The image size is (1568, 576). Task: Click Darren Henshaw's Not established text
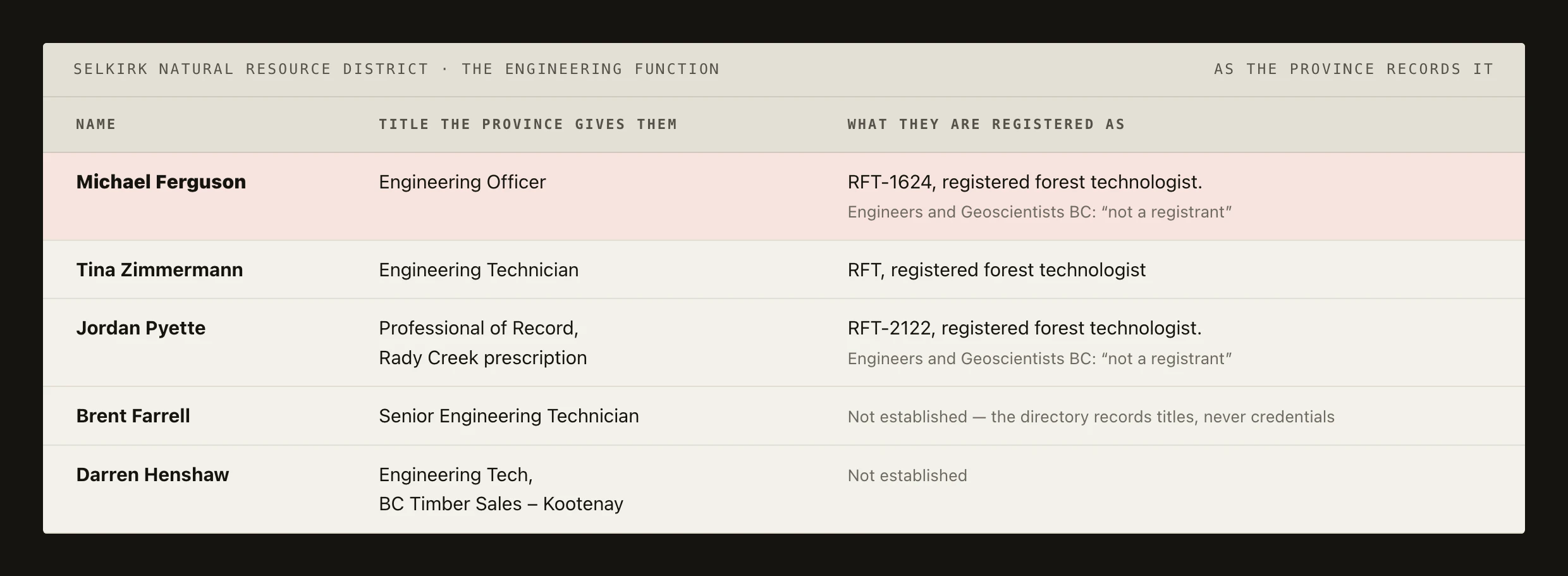tap(907, 475)
